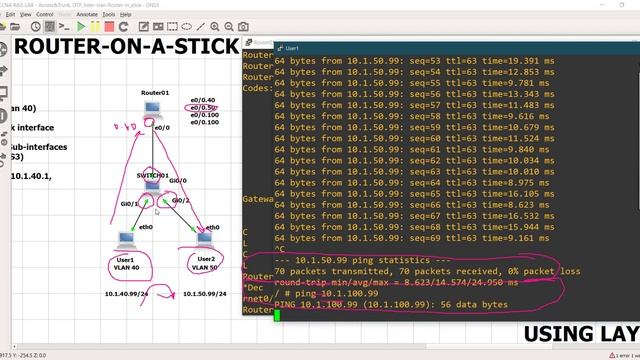This screenshot has width=640, height=360.
Task: Browse end devices in the sidebar
Action: coord(3,93)
